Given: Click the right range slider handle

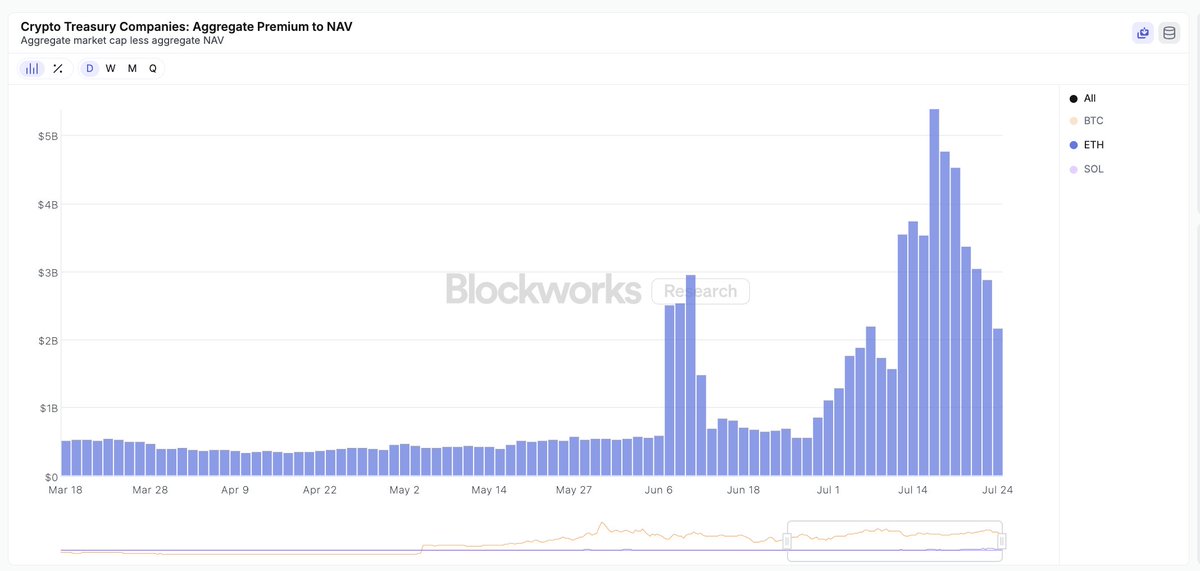Looking at the screenshot, I should point(1001,541).
